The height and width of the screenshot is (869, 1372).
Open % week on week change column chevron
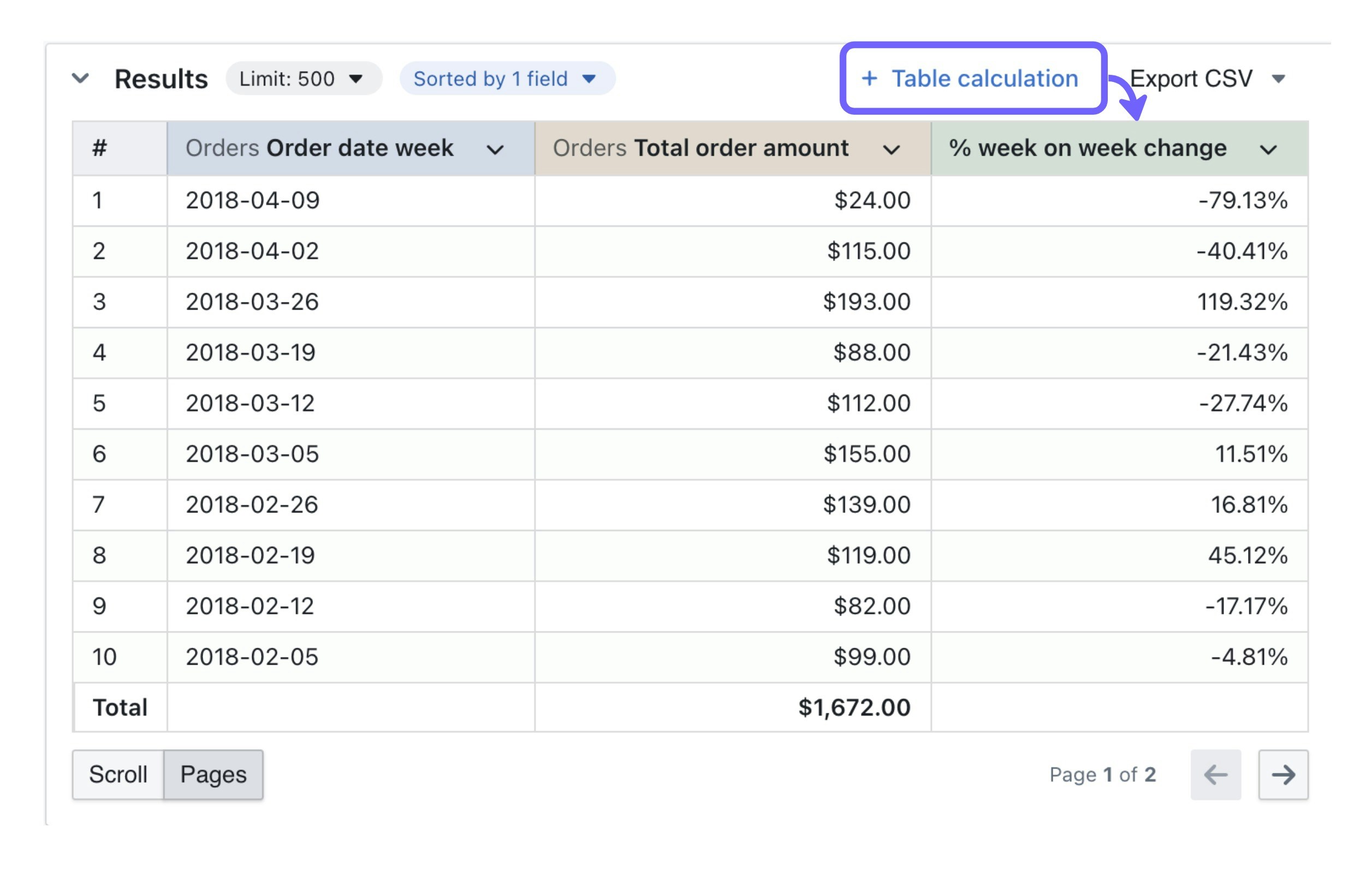1268,149
